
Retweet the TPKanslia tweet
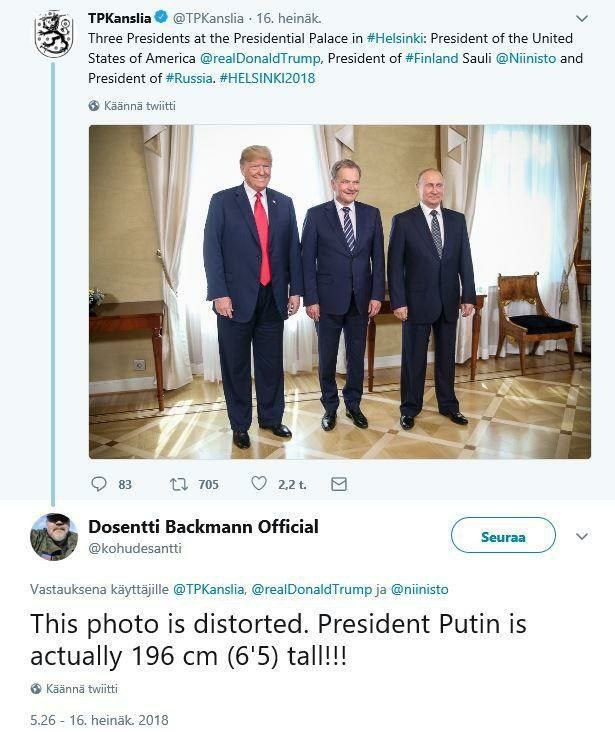[180, 484]
